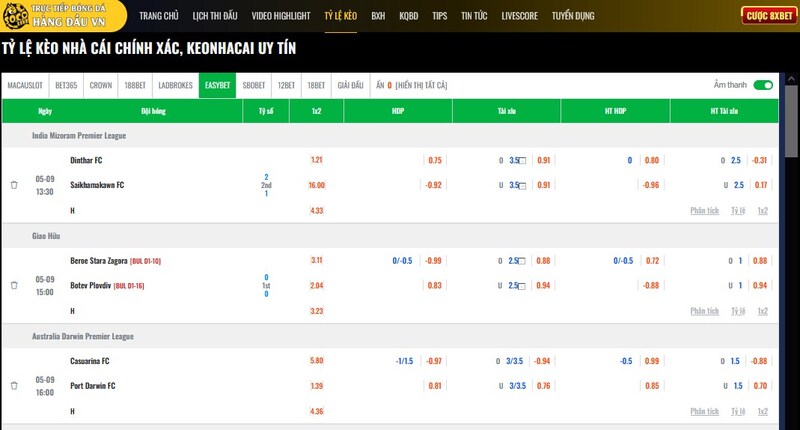Click Dinthar FC team name
800x430 pixels.
[x=86, y=160]
